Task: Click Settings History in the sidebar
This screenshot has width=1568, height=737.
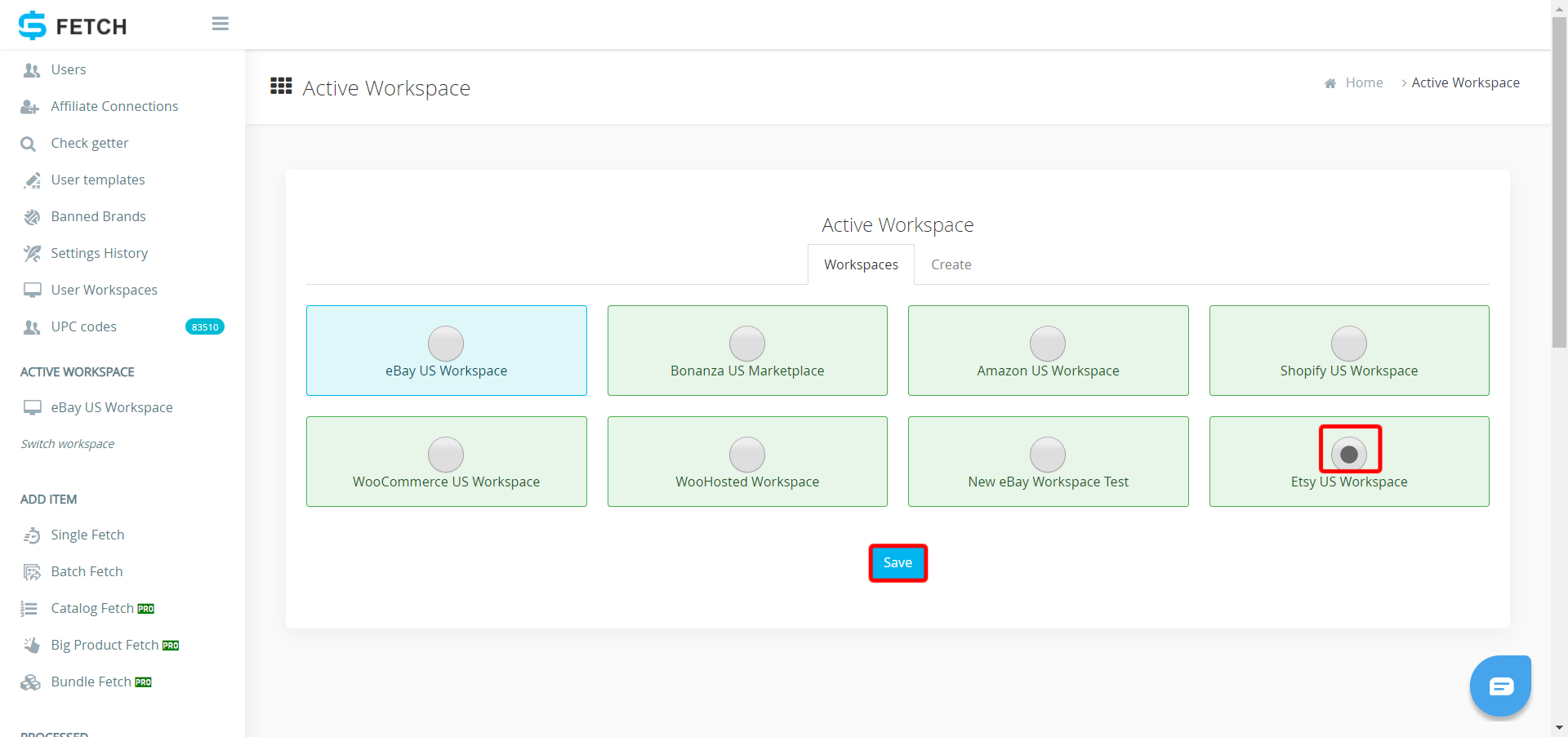Action: coord(100,253)
